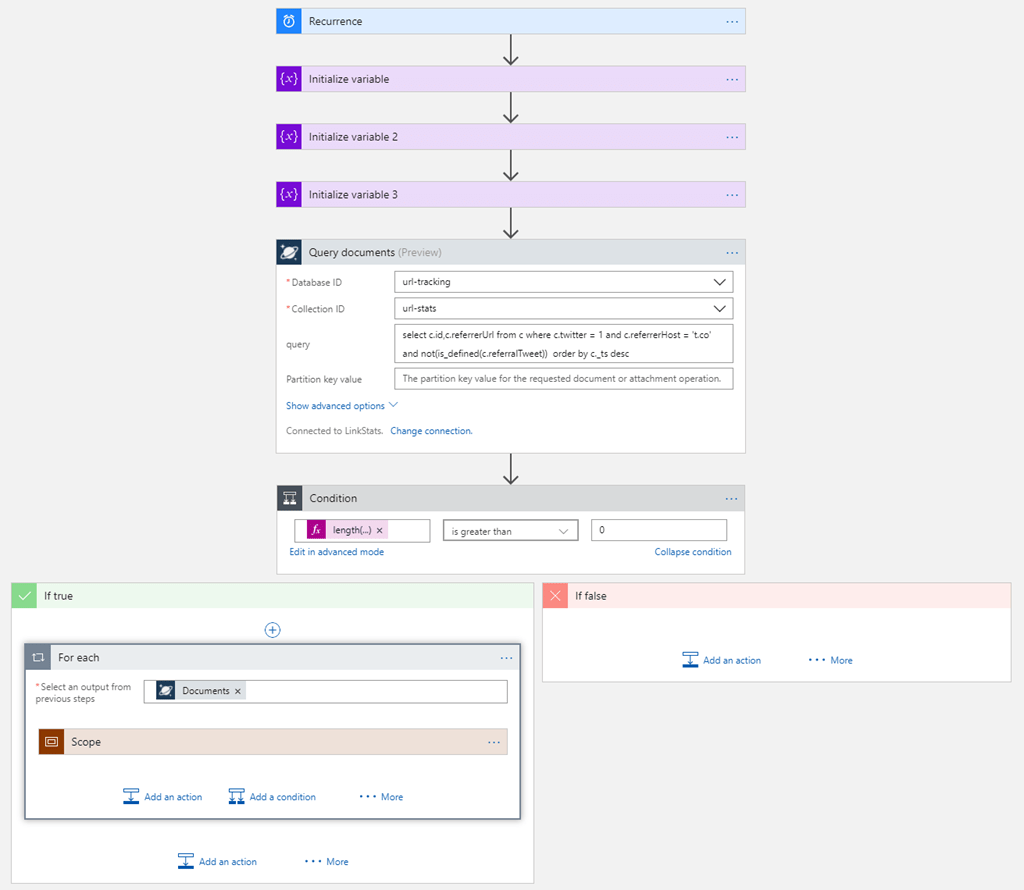Click the Scope action icon

51,741
